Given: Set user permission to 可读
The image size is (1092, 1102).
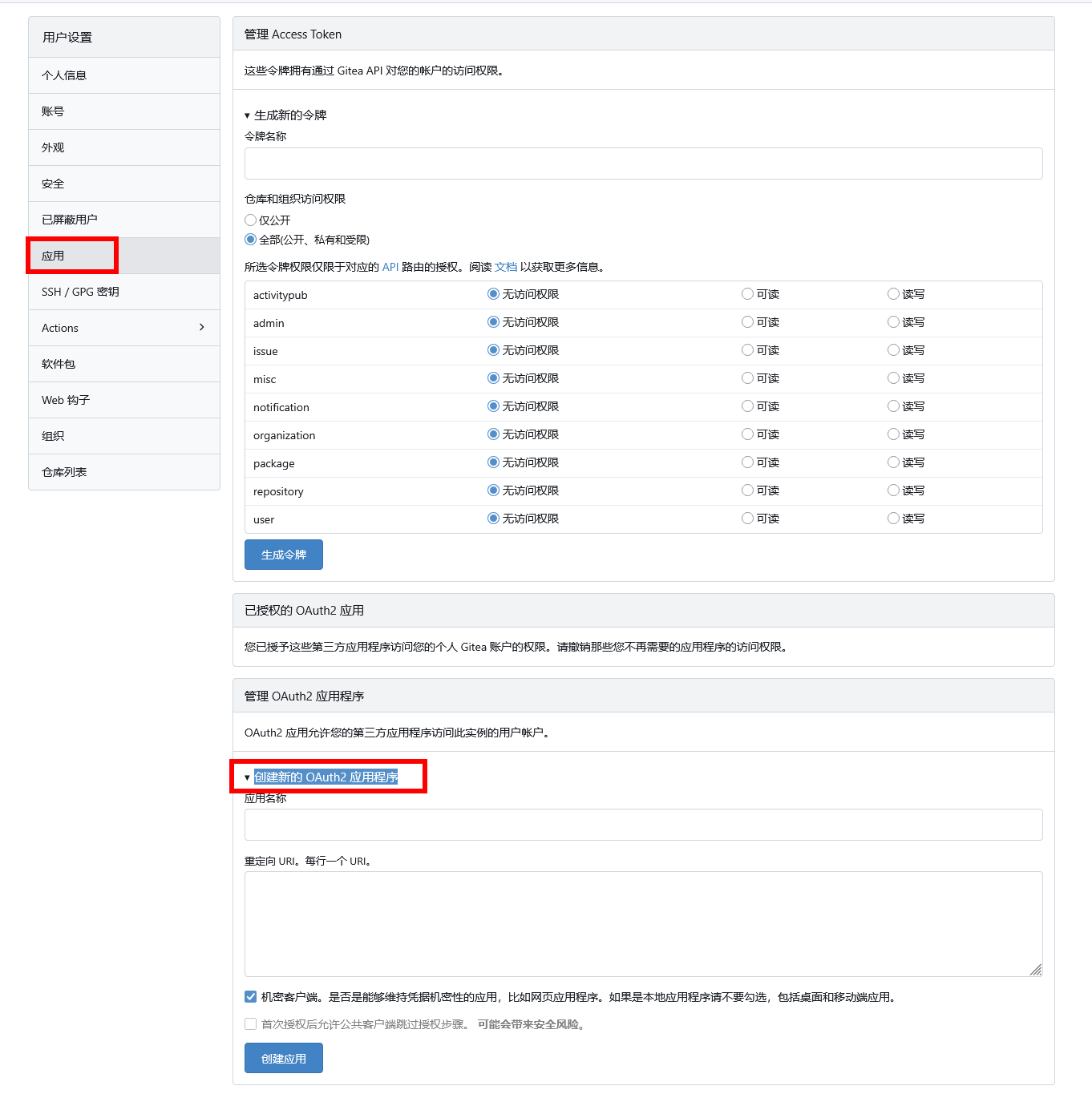Looking at the screenshot, I should [747, 519].
